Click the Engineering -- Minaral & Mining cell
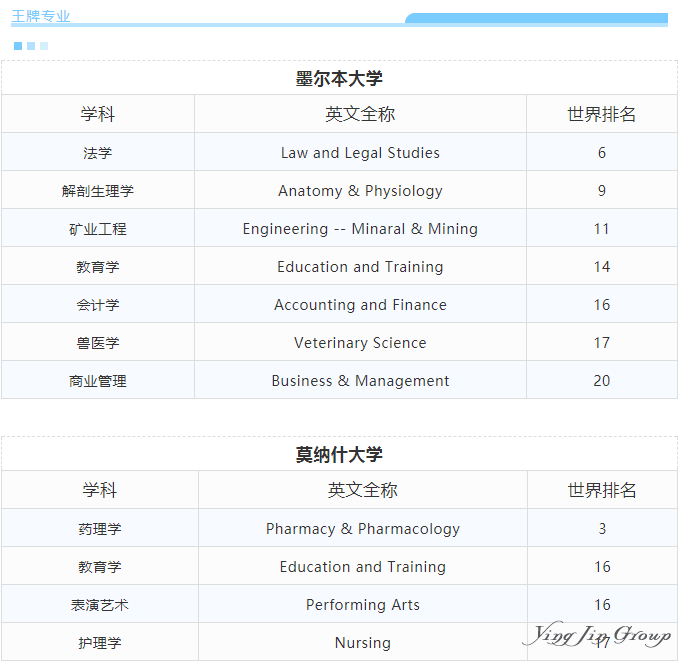Screen dimensions: 681x666 coord(360,229)
